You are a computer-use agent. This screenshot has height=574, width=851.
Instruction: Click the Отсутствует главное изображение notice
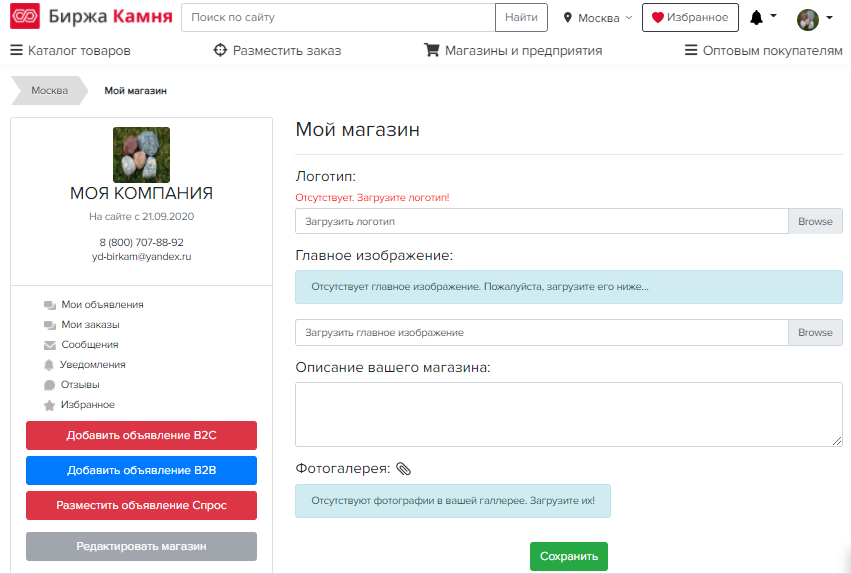[x=569, y=287]
